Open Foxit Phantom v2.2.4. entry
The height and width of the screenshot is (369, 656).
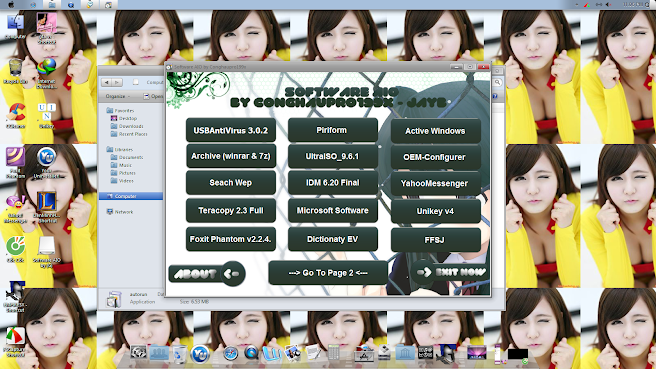coord(231,239)
